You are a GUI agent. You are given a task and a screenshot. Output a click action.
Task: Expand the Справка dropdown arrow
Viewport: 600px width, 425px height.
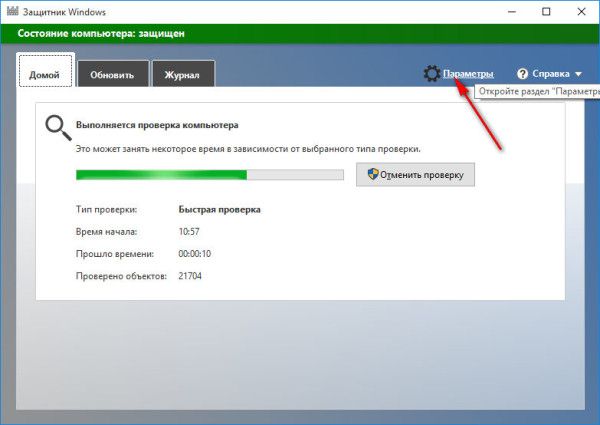point(578,74)
